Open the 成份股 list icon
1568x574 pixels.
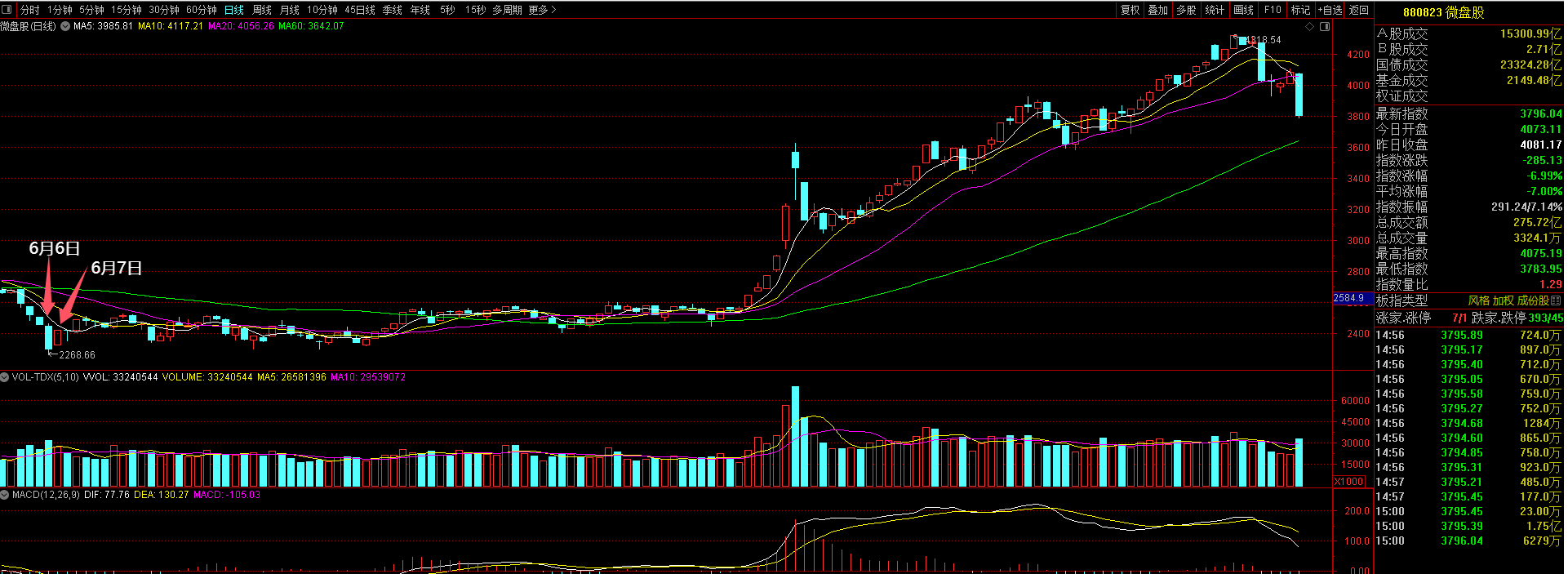(x=1555, y=300)
